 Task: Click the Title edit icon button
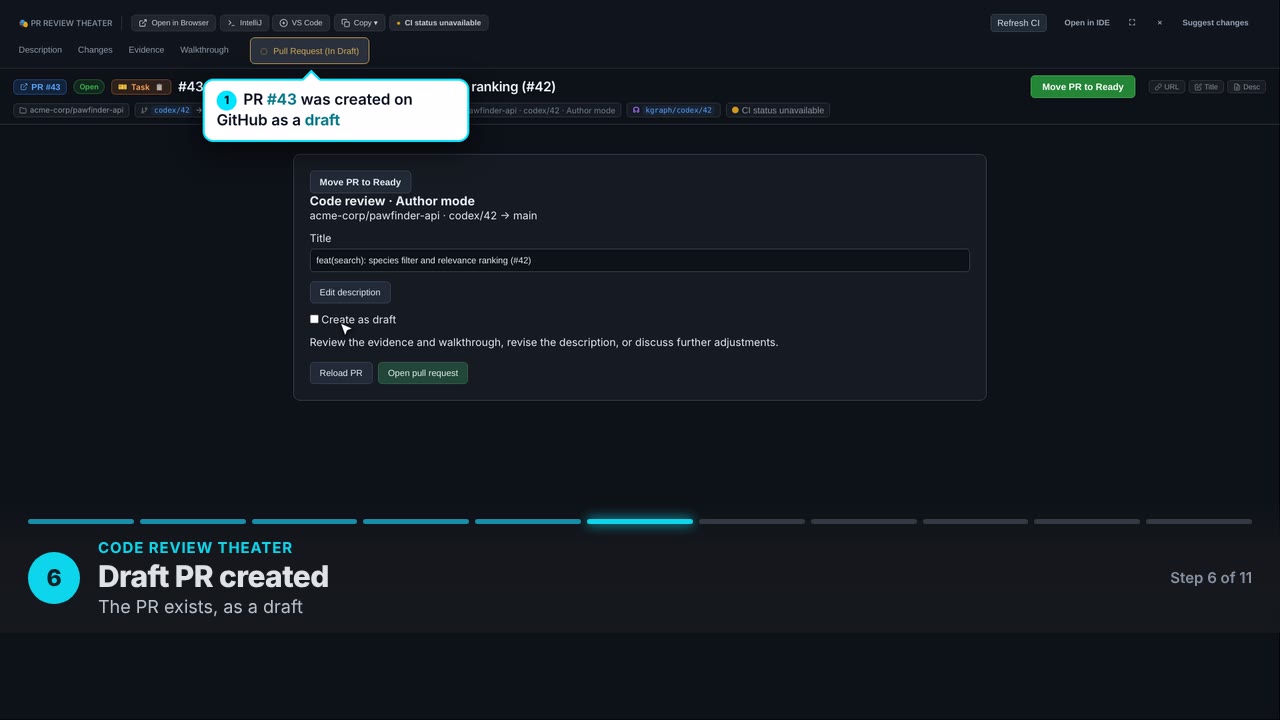[1206, 87]
